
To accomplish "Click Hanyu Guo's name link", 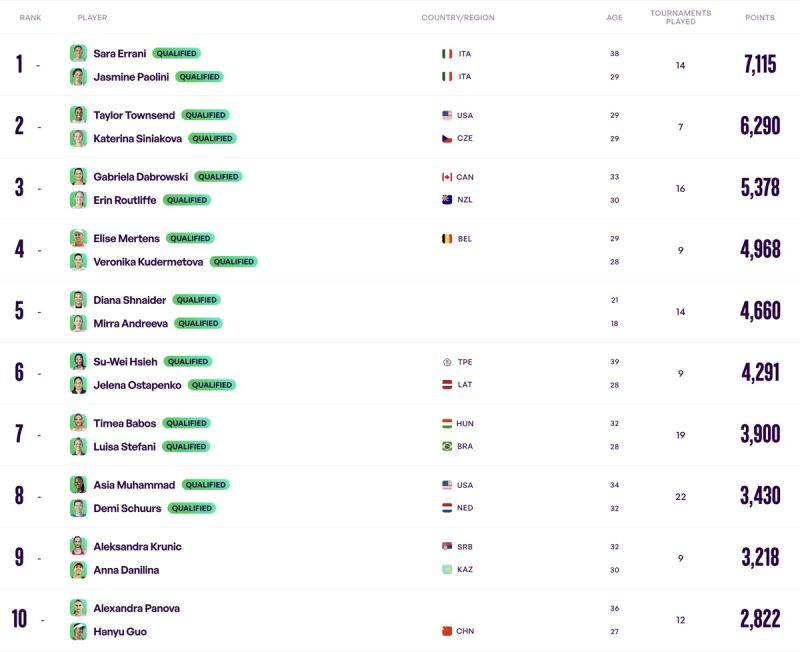I will 120,631.
